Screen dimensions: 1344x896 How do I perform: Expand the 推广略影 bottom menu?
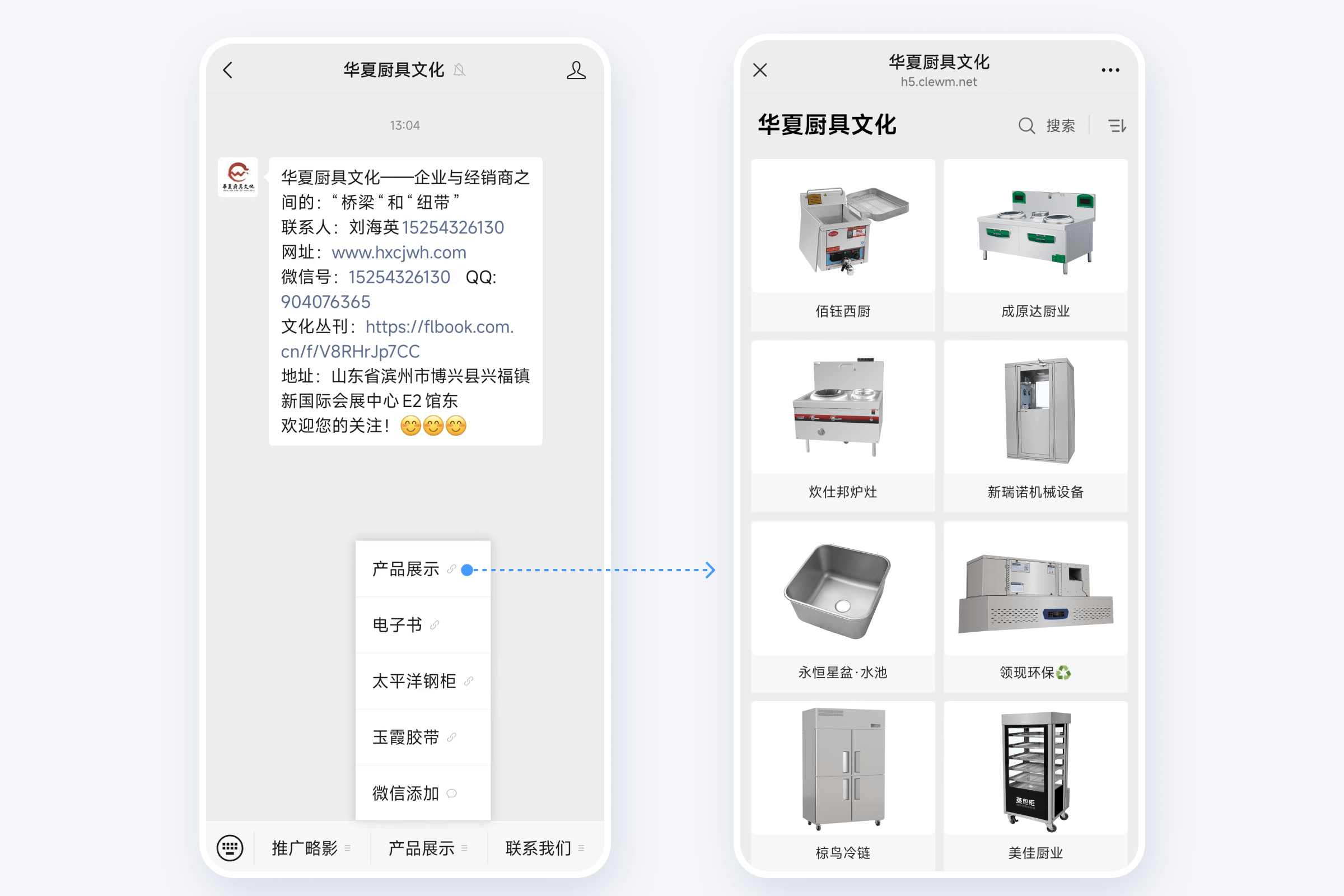311,848
